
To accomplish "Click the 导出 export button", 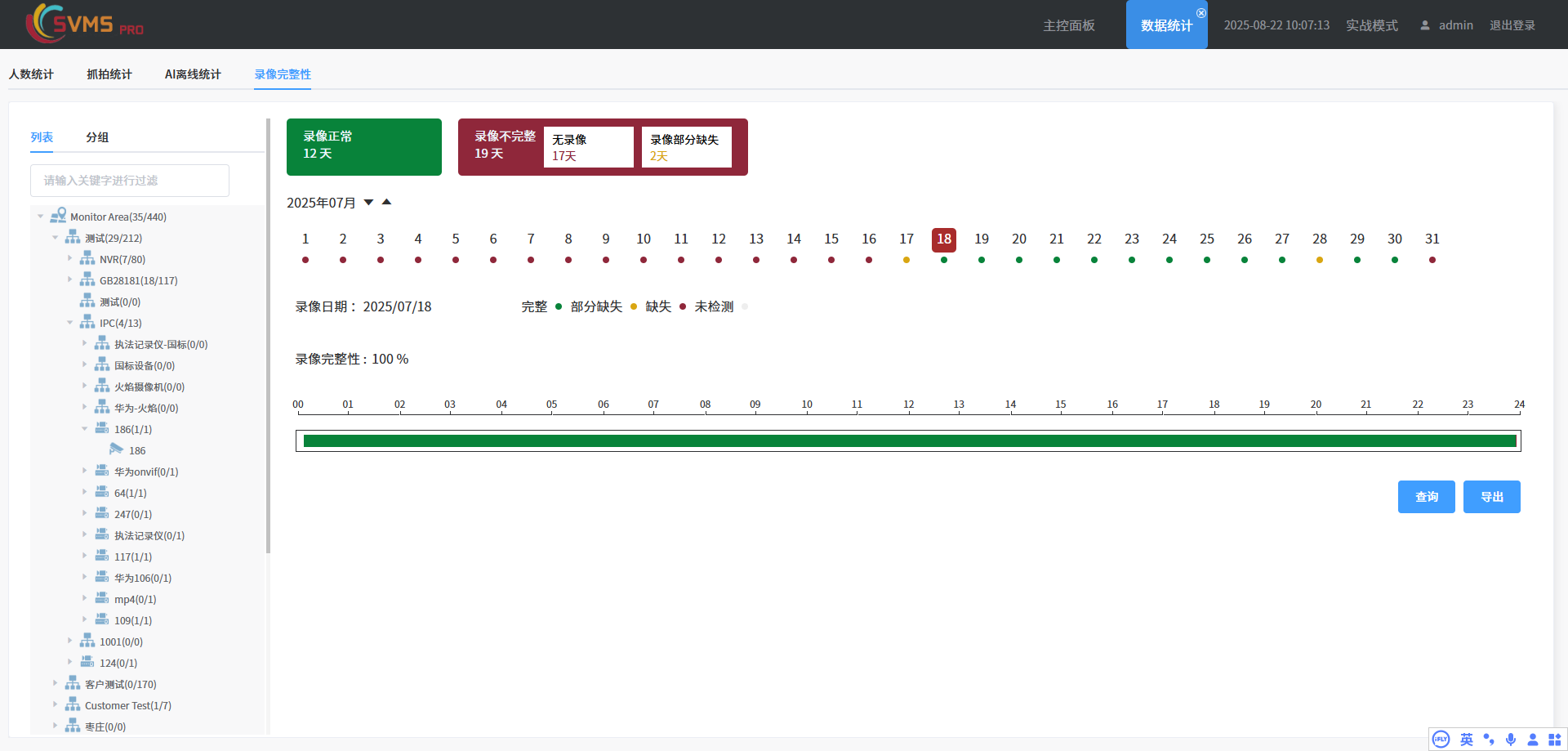I will pyautogui.click(x=1491, y=497).
